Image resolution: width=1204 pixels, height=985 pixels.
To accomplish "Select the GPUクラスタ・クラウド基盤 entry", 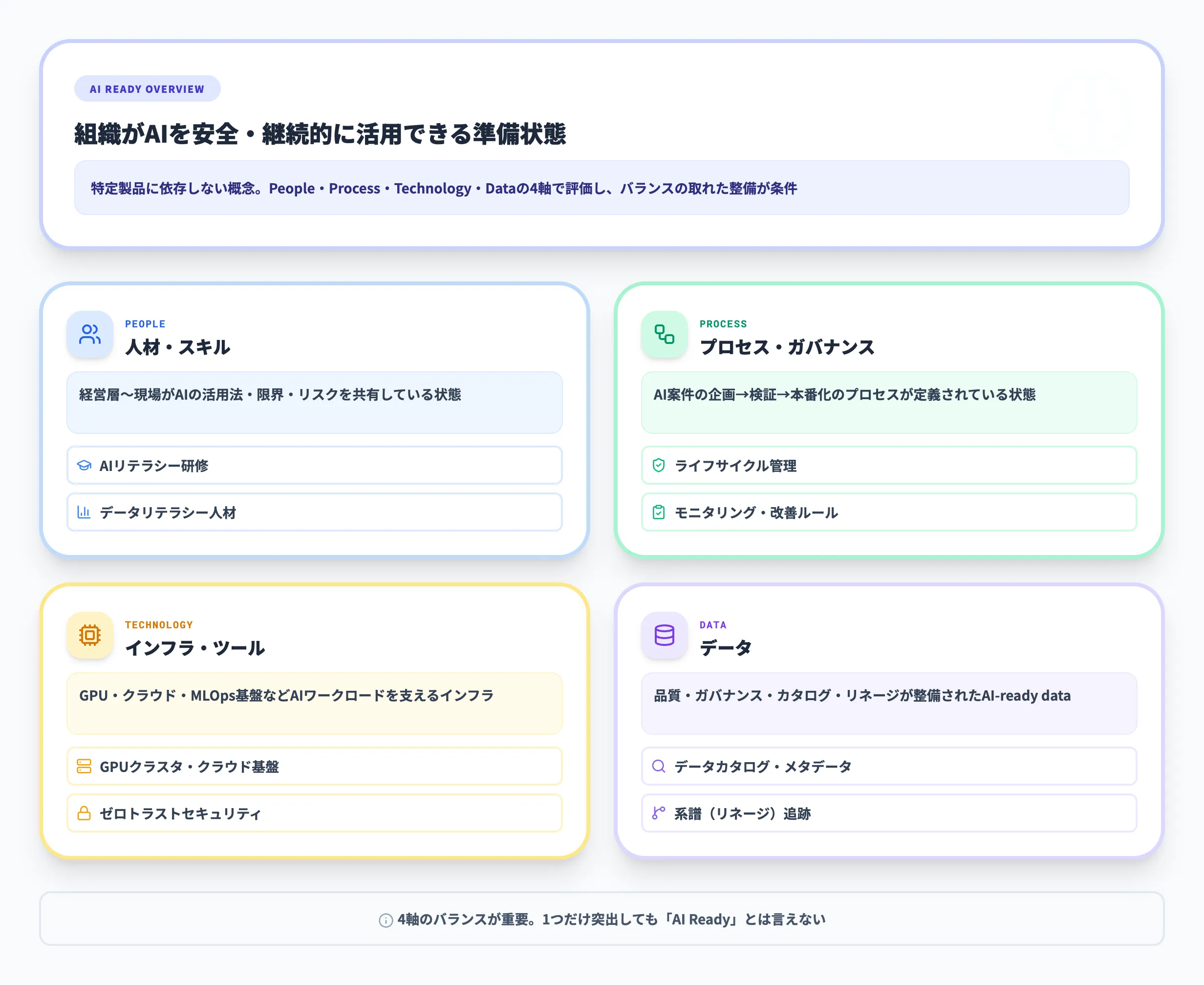I will (315, 767).
